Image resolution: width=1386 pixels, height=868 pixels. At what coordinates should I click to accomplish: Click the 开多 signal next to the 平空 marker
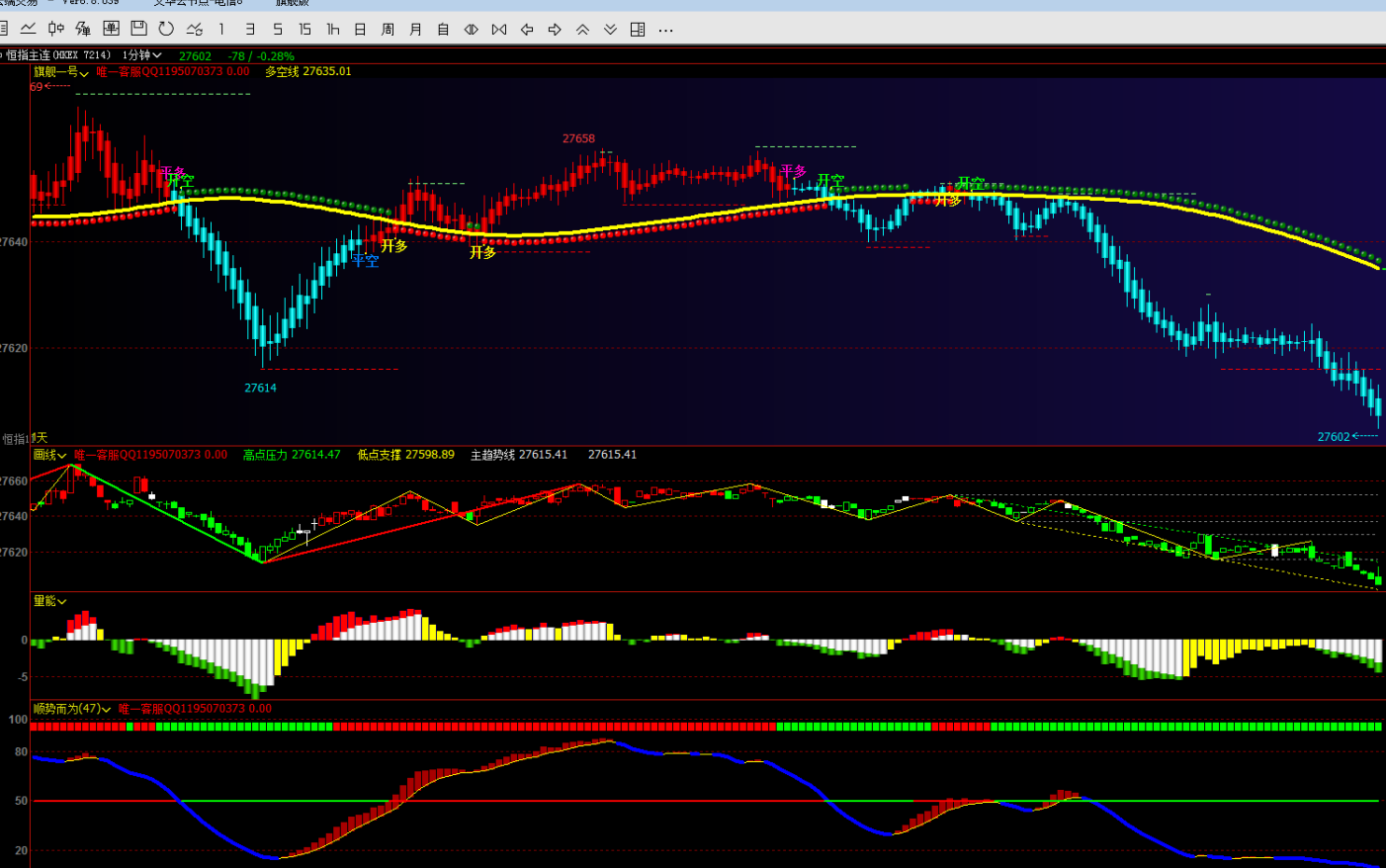[x=394, y=245]
